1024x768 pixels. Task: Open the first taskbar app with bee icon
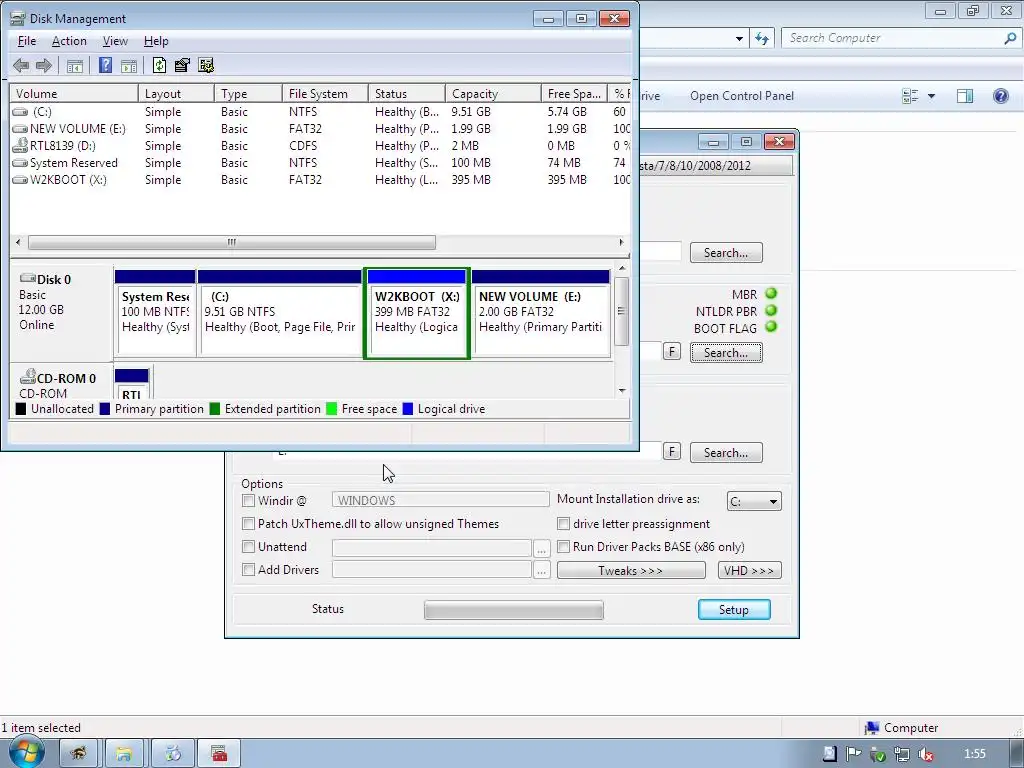[x=78, y=754]
